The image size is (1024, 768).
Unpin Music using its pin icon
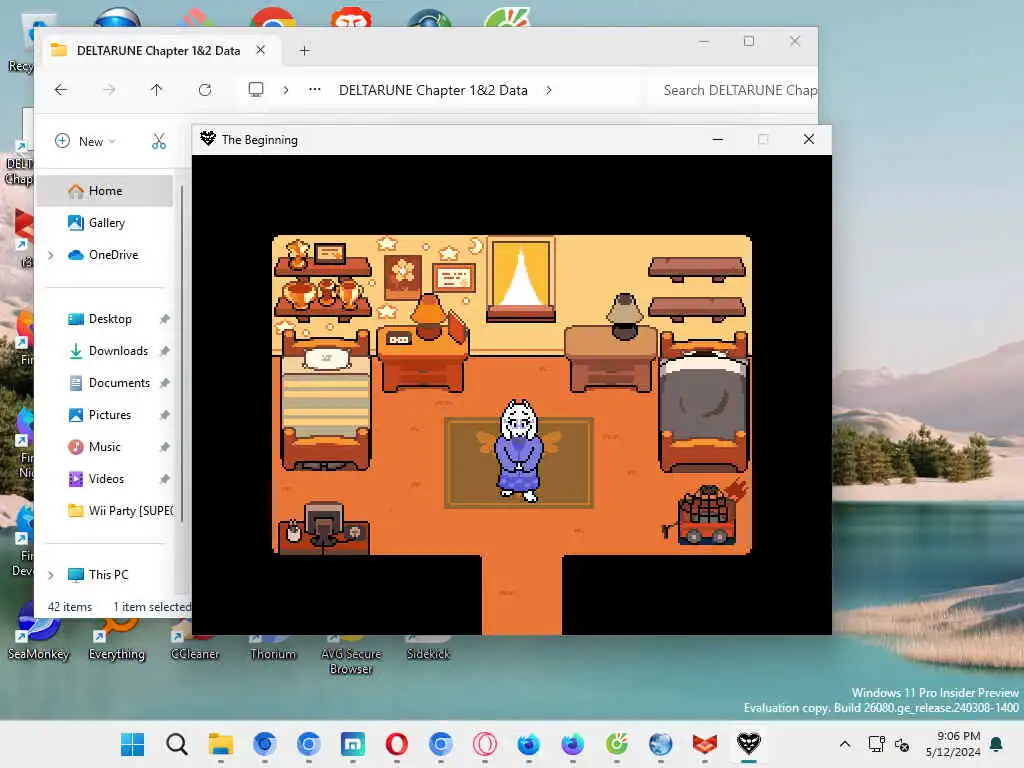click(165, 447)
